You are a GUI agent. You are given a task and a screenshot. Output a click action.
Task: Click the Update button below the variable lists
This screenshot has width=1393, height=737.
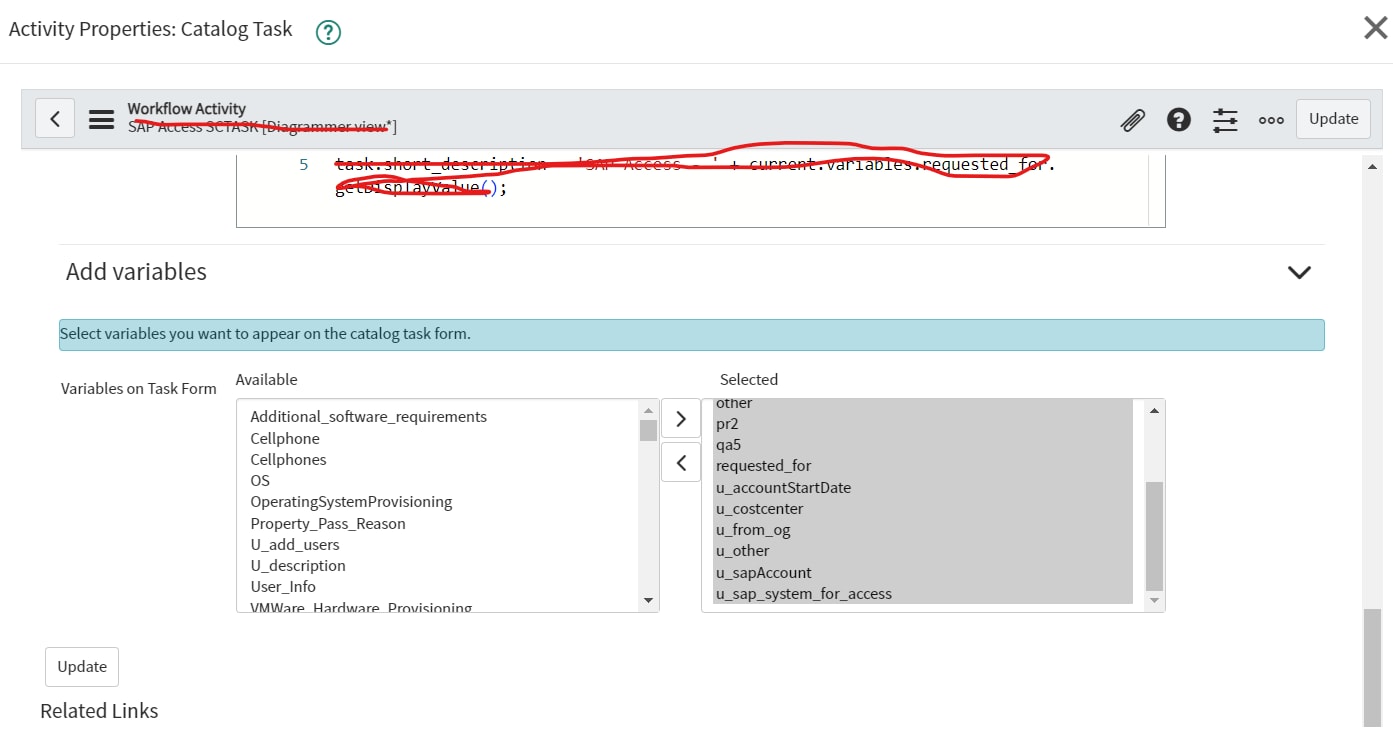81,666
